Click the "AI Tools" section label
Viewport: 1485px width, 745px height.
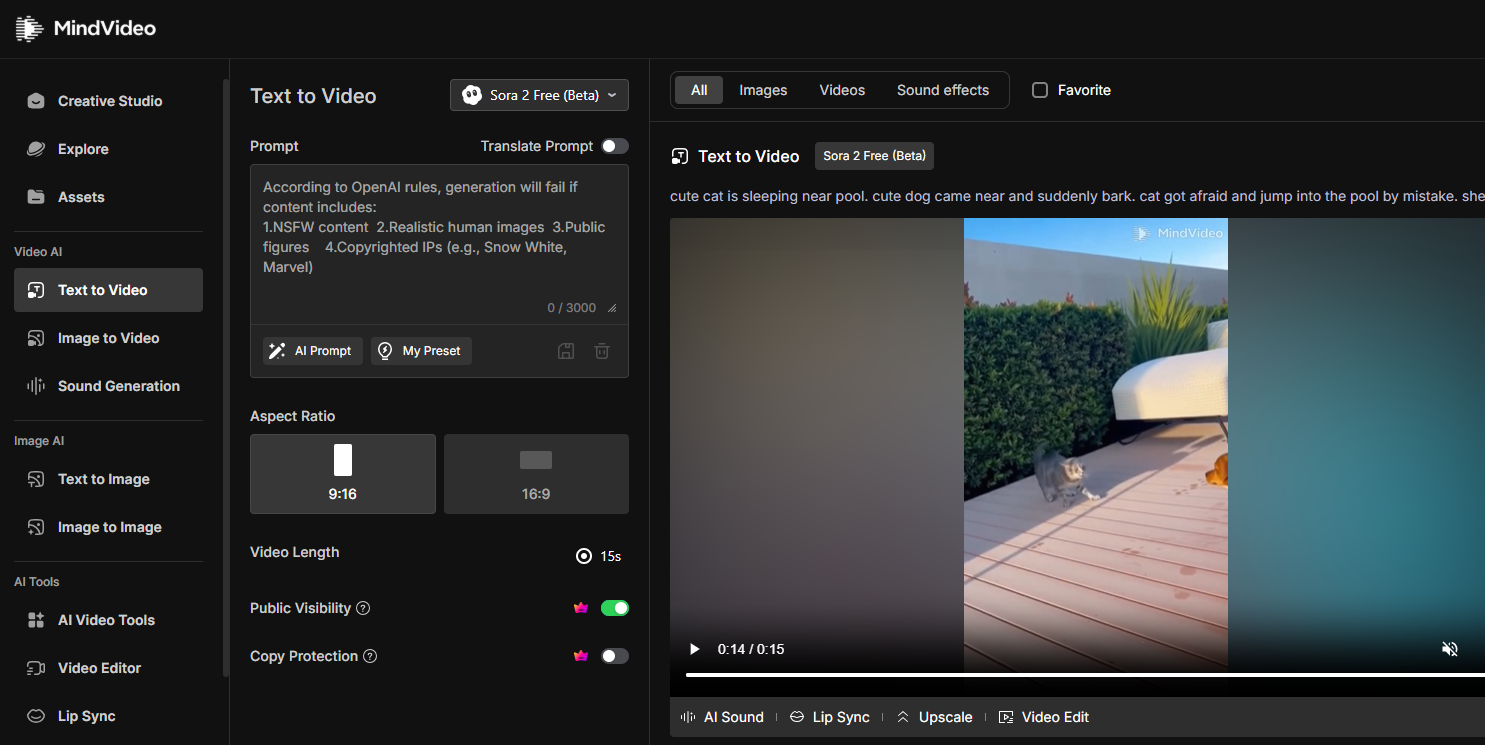coord(37,582)
